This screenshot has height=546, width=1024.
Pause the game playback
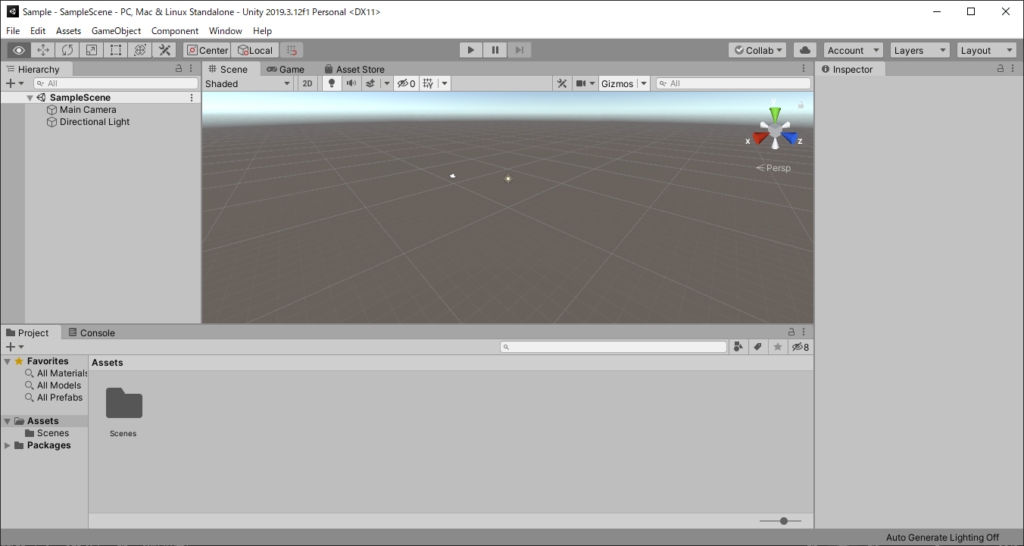click(495, 50)
